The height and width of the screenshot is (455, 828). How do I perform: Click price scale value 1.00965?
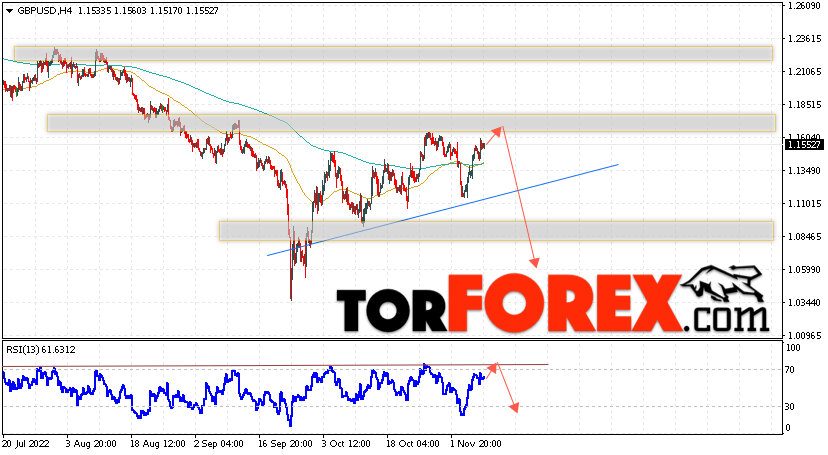[804, 335]
